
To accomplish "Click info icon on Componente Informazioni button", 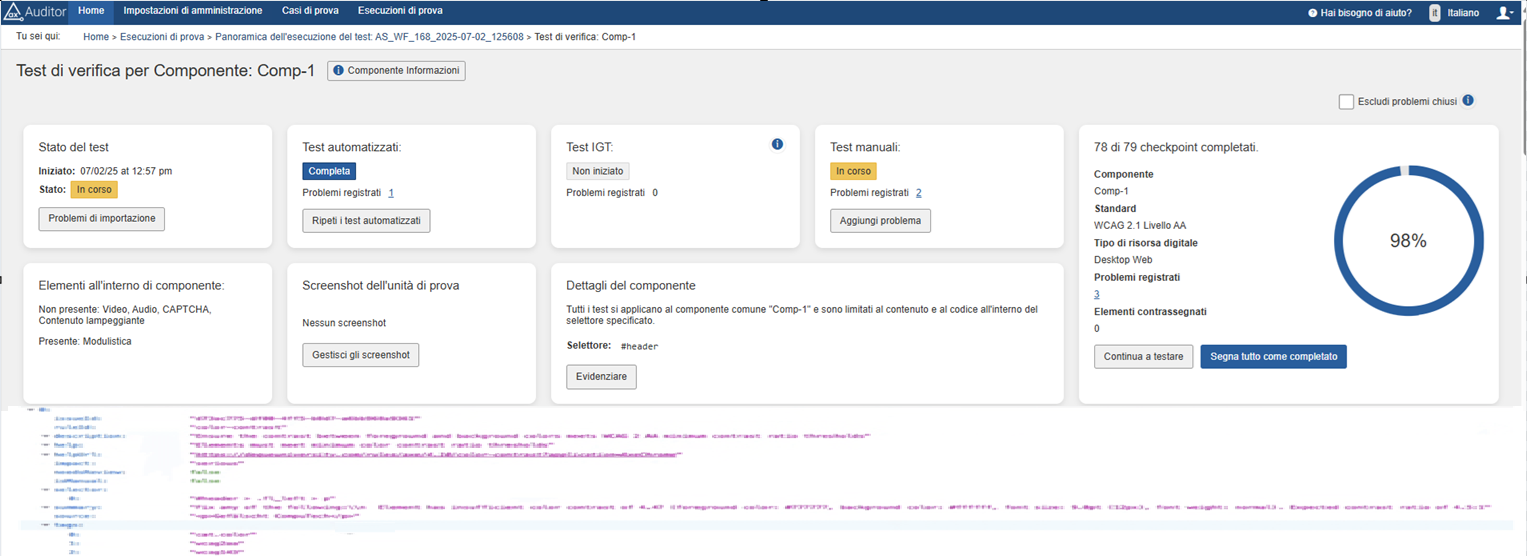I will (x=338, y=71).
